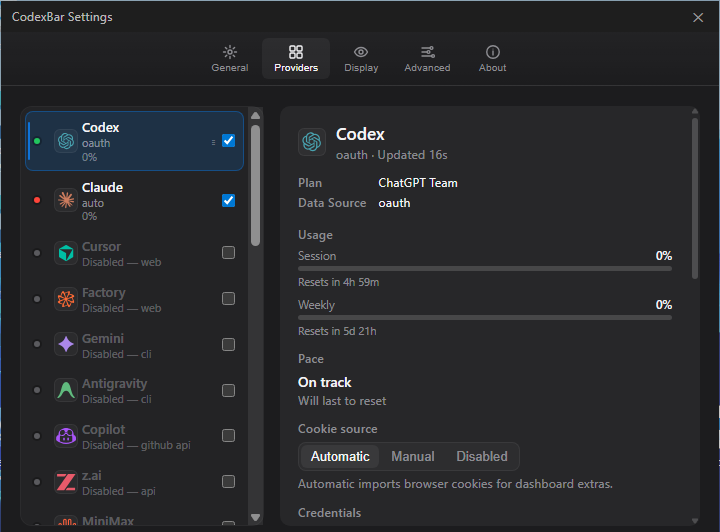Click the Advanced sliders icon
Image resolution: width=720 pixels, height=532 pixels.
coord(428,52)
